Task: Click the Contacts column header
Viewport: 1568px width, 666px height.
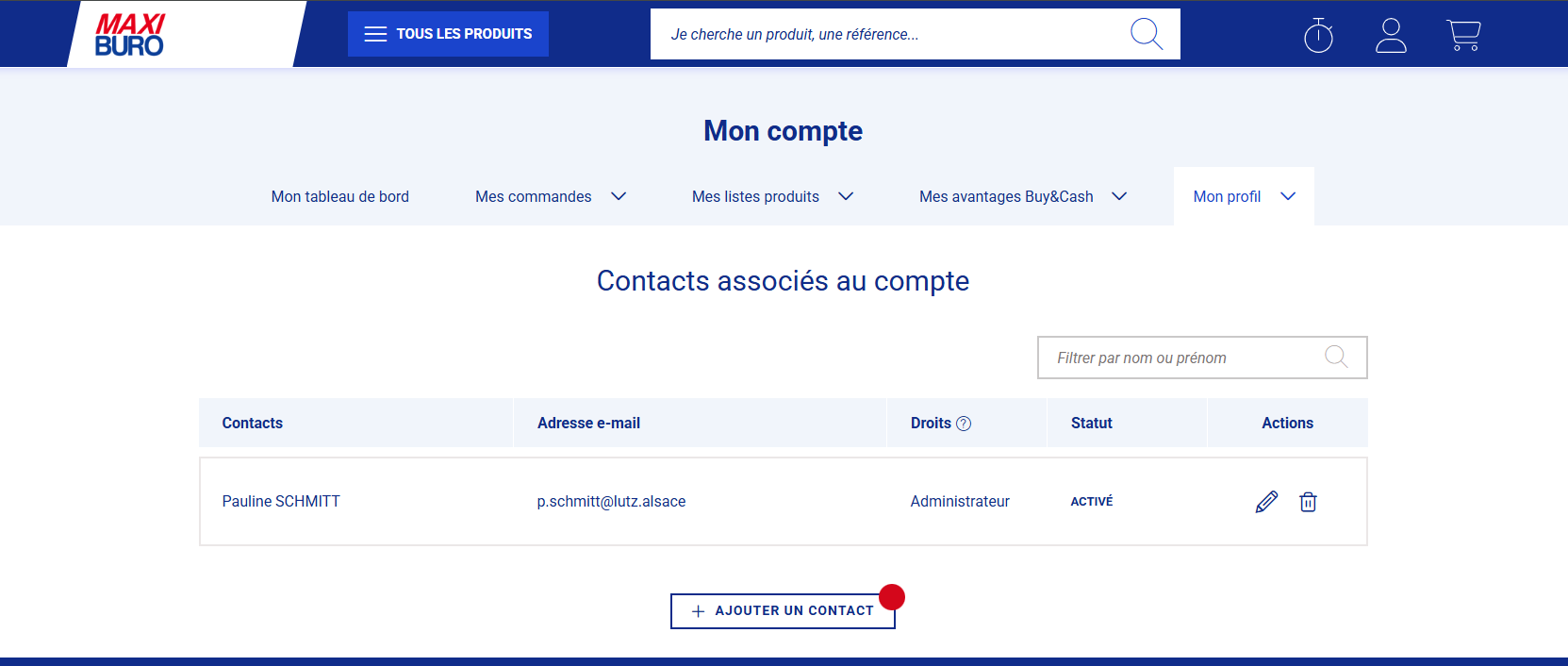Action: coord(253,424)
